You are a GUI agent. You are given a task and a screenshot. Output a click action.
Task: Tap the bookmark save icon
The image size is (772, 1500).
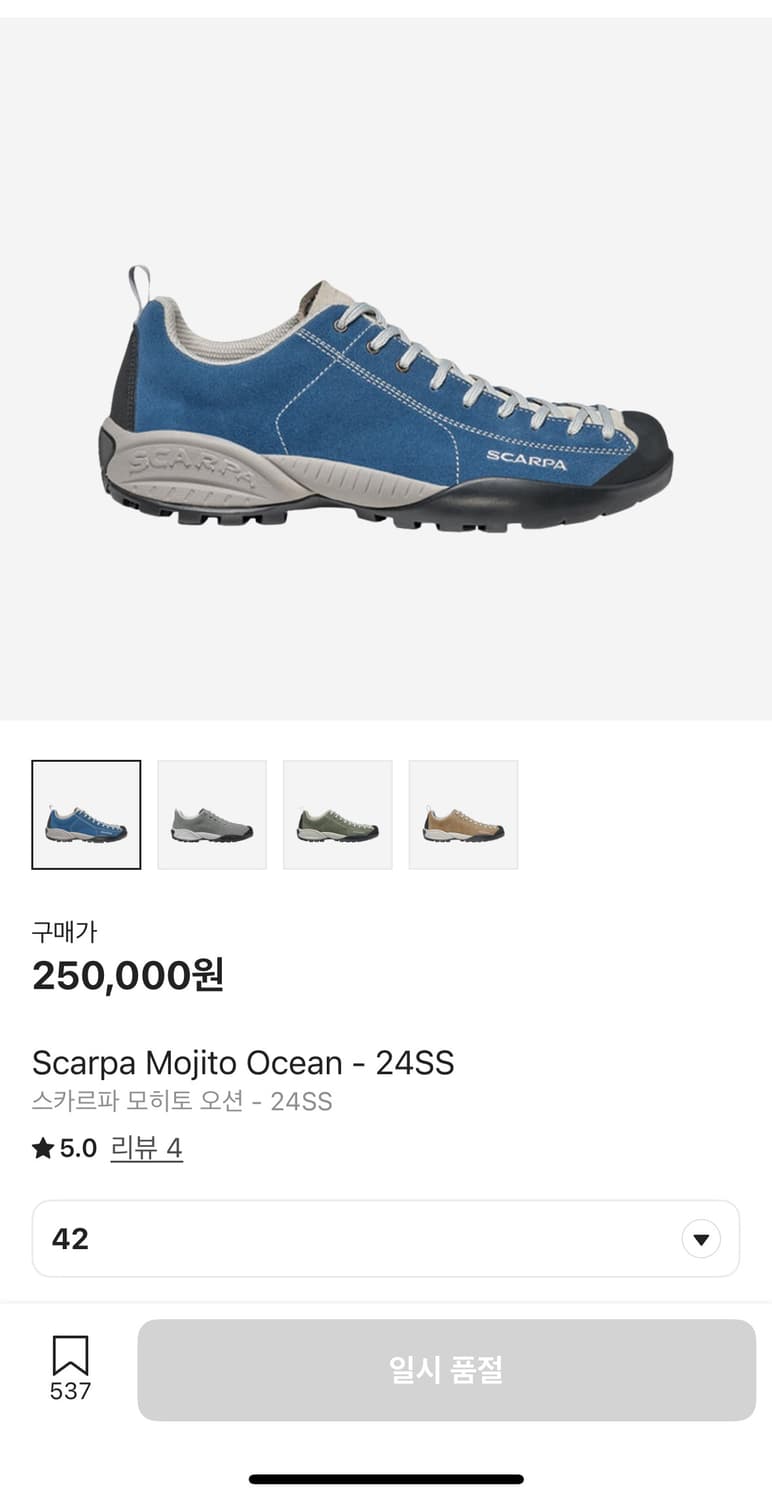click(x=70, y=1355)
